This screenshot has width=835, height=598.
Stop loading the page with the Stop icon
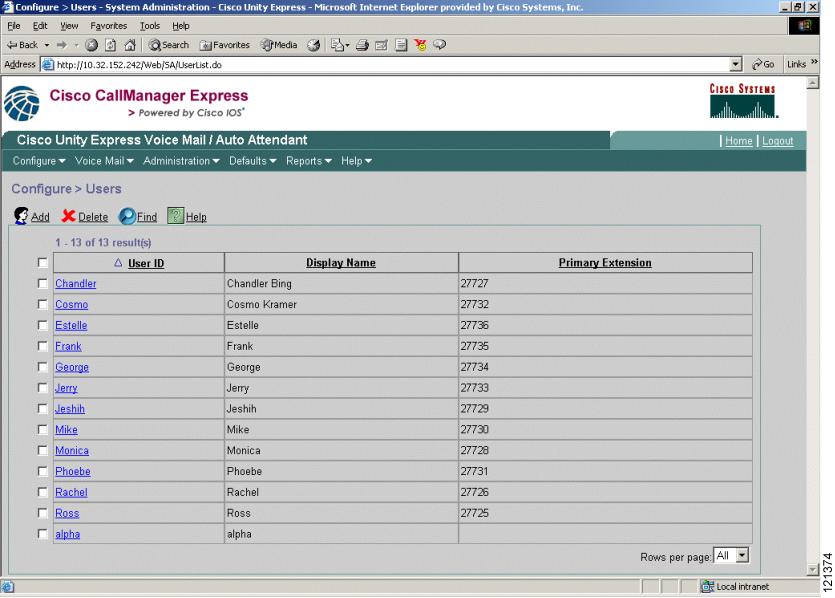(x=92, y=45)
